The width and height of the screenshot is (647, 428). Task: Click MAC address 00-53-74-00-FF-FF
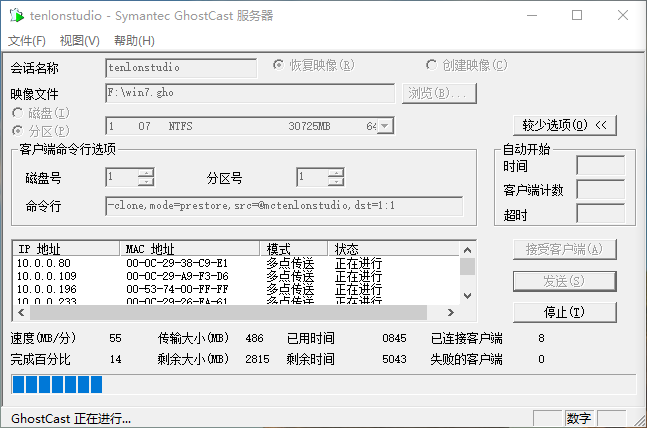177,289
